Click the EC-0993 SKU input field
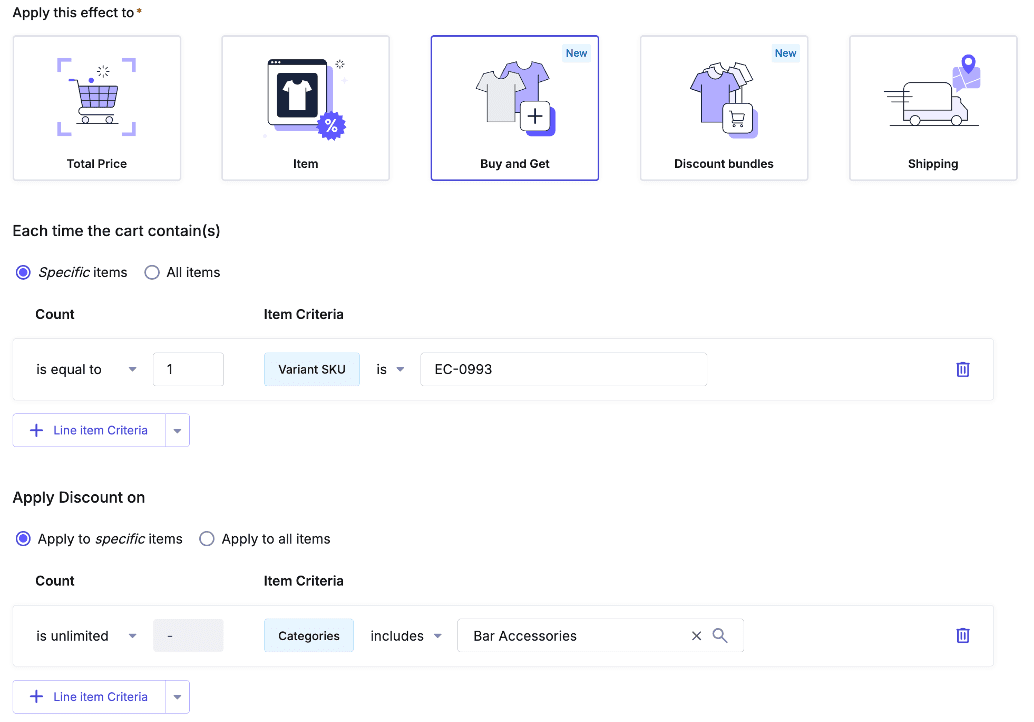 pyautogui.click(x=562, y=369)
